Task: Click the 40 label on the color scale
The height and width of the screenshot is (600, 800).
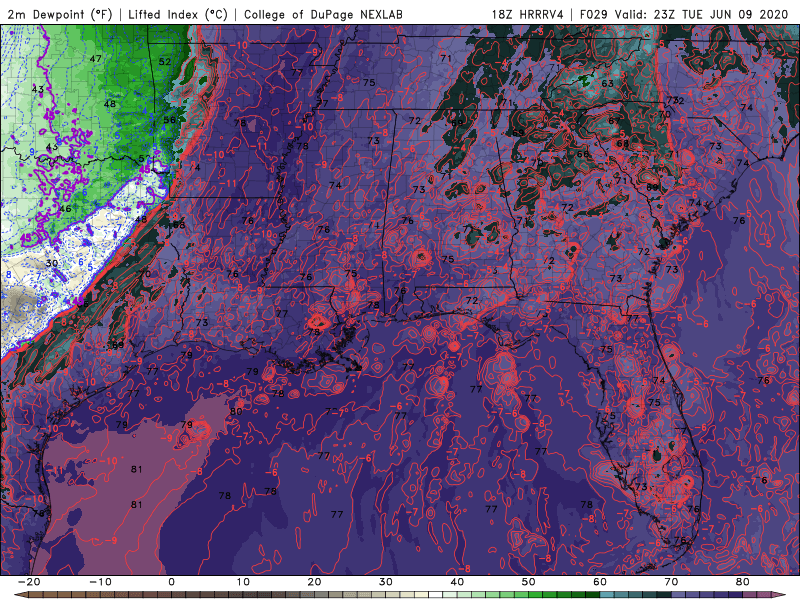Action: tap(457, 582)
